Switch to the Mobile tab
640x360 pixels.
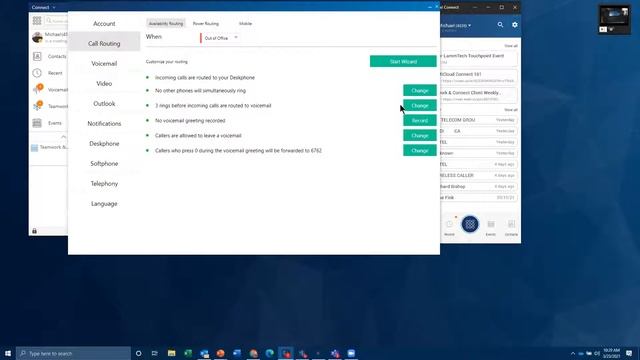245,24
